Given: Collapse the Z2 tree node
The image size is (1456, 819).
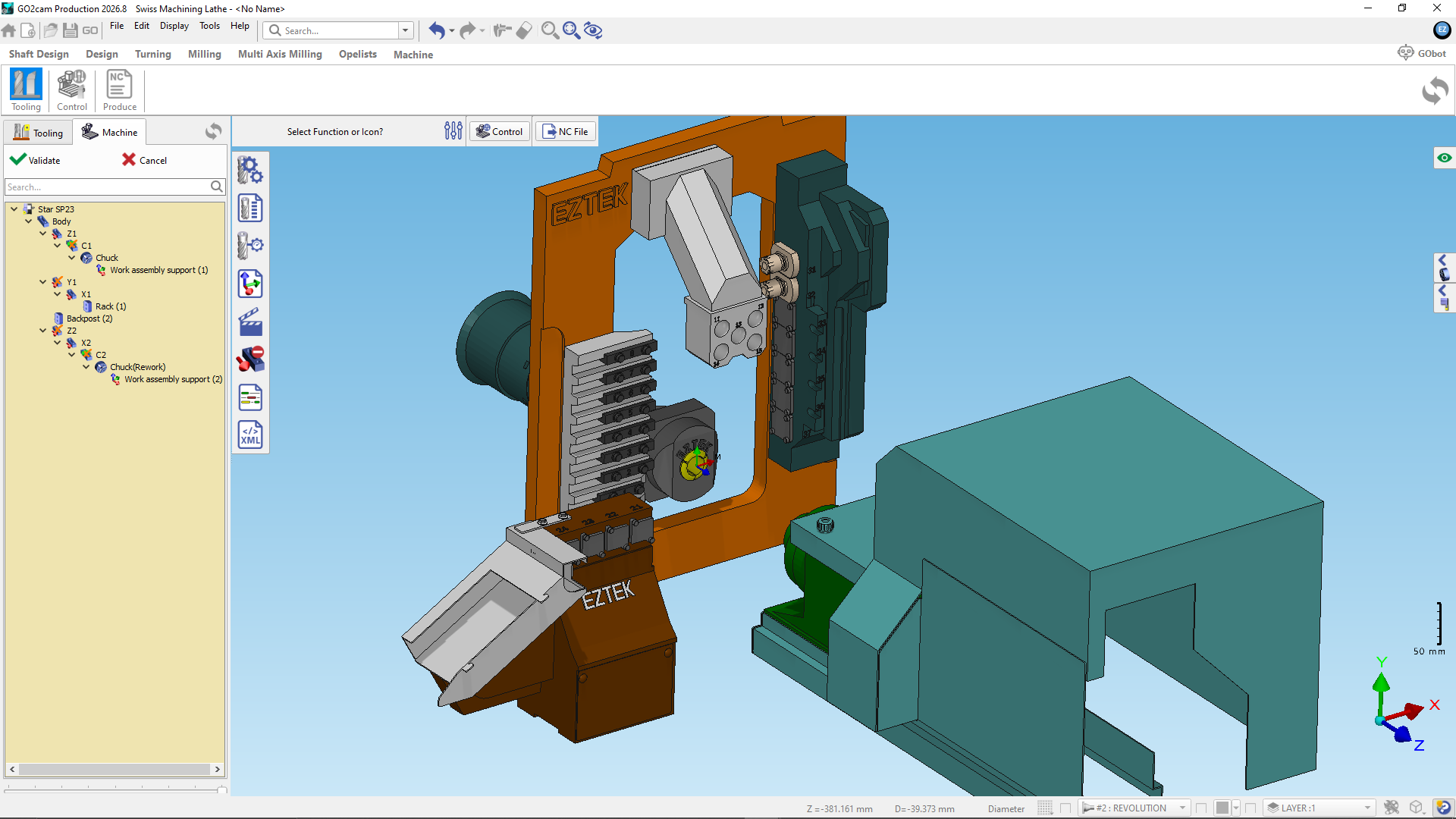Looking at the screenshot, I should tap(42, 331).
